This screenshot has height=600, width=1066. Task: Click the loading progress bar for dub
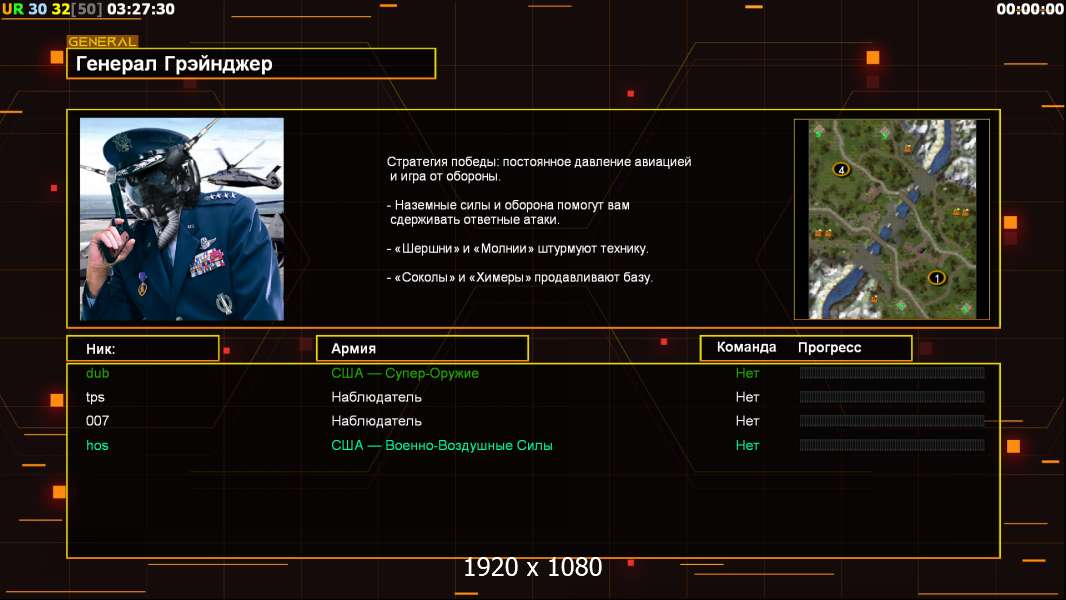click(892, 372)
